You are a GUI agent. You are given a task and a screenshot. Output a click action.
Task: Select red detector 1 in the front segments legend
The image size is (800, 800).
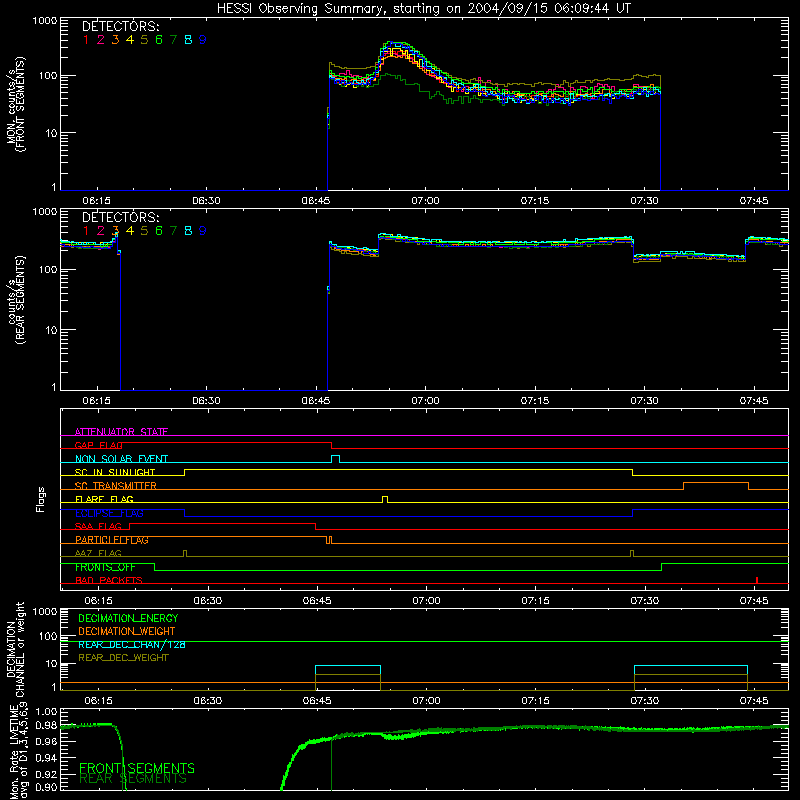86,40
